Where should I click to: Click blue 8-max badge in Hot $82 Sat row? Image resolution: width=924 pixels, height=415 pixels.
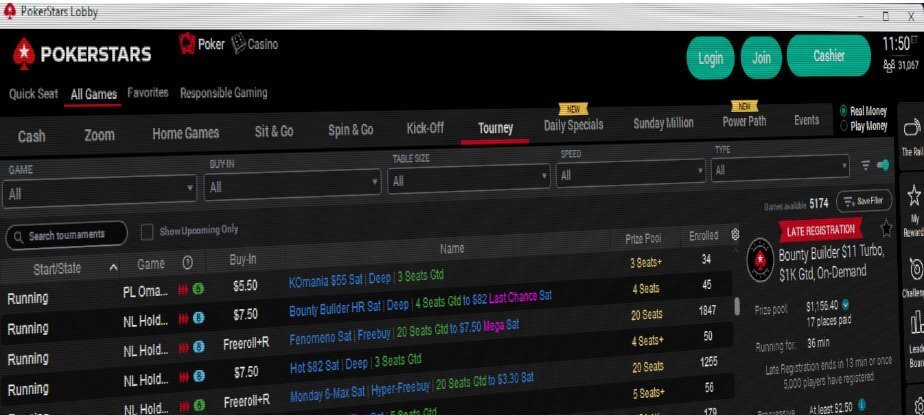click(199, 377)
